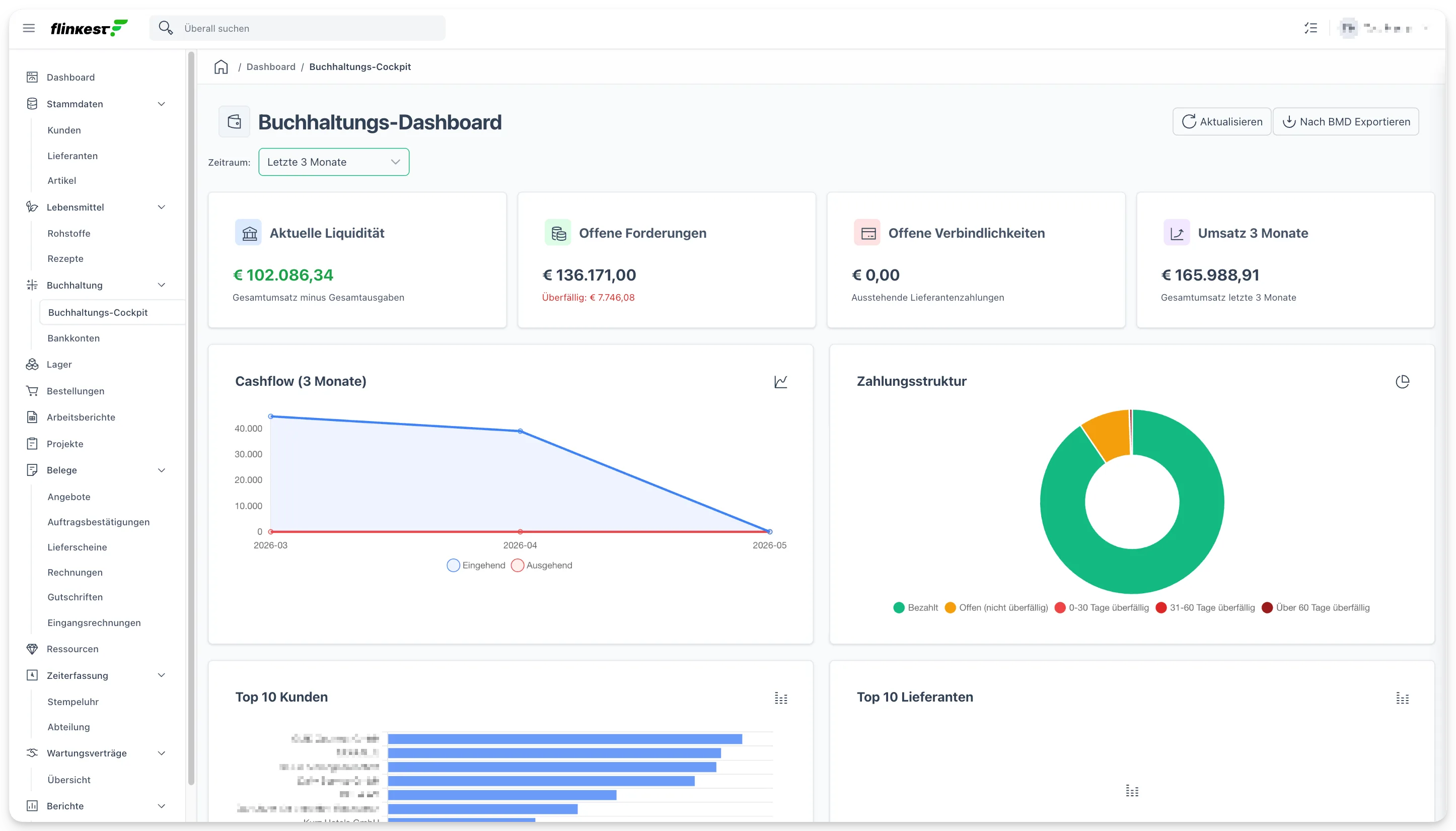Click the Arbeitsberichte document icon

(32, 417)
